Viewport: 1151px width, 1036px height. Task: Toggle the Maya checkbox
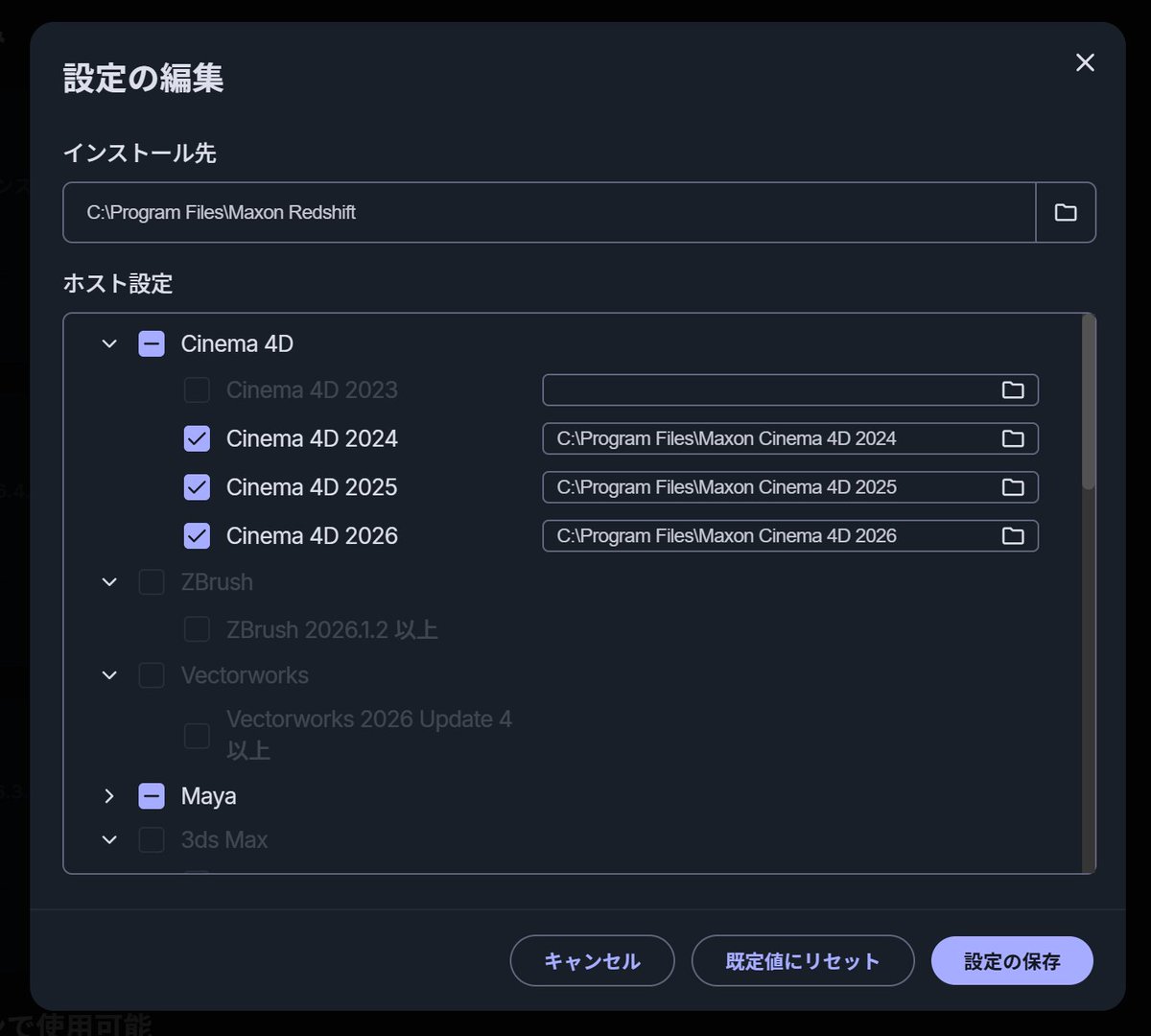(152, 796)
